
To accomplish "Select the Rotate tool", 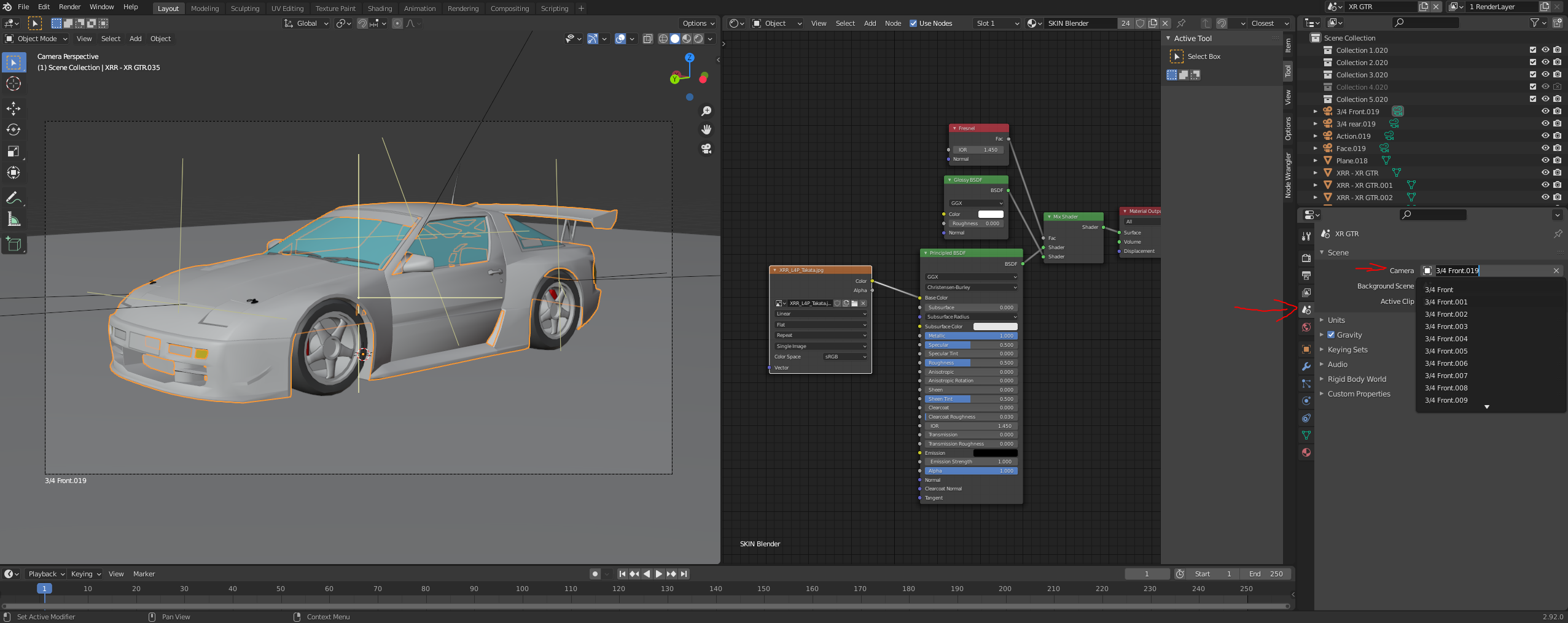I will [14, 130].
